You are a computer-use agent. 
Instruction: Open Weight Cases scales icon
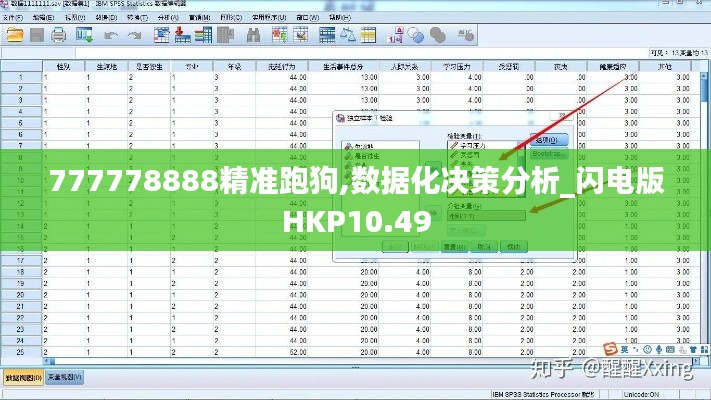click(348, 35)
